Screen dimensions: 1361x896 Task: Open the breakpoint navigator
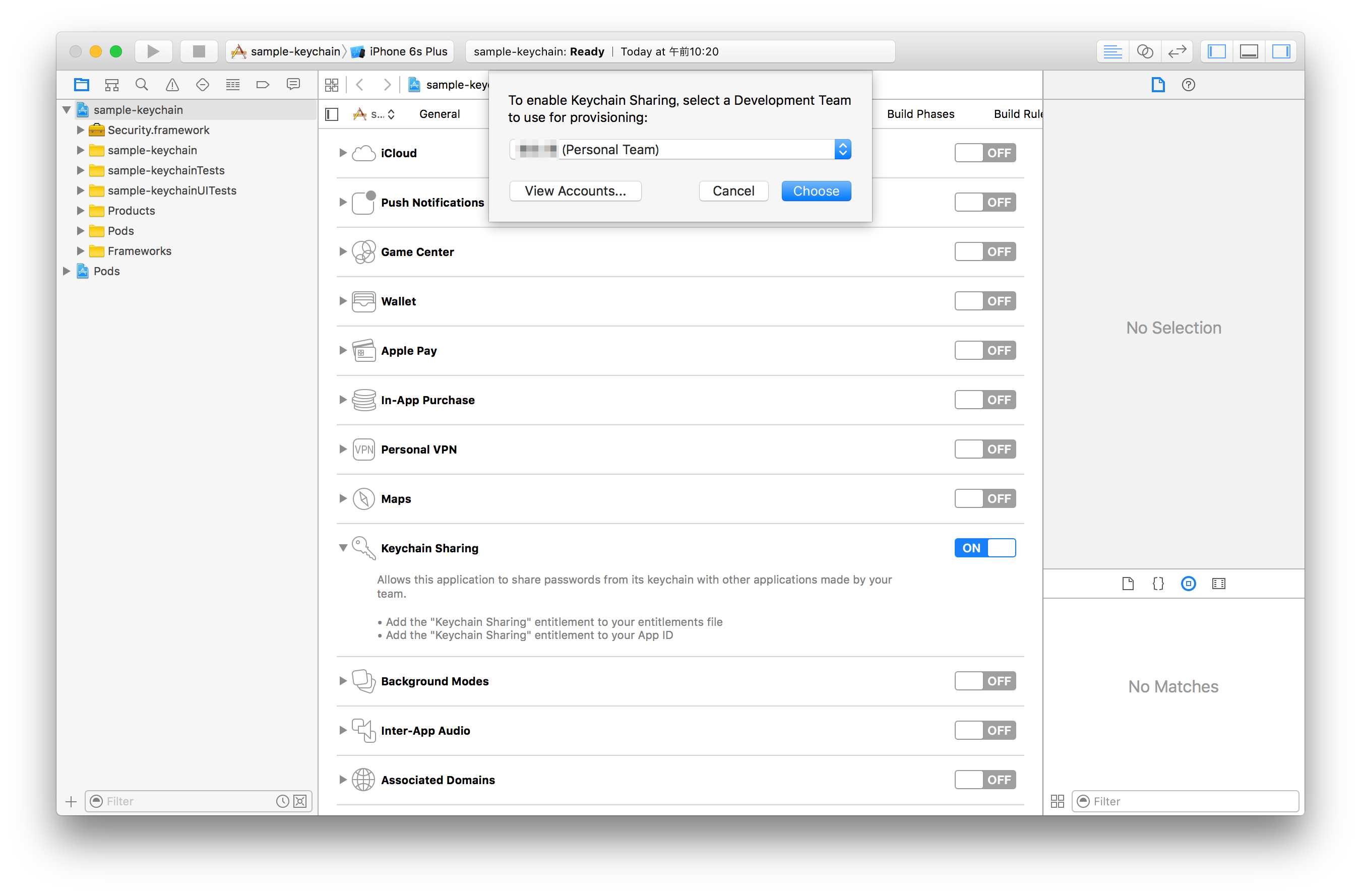click(263, 84)
